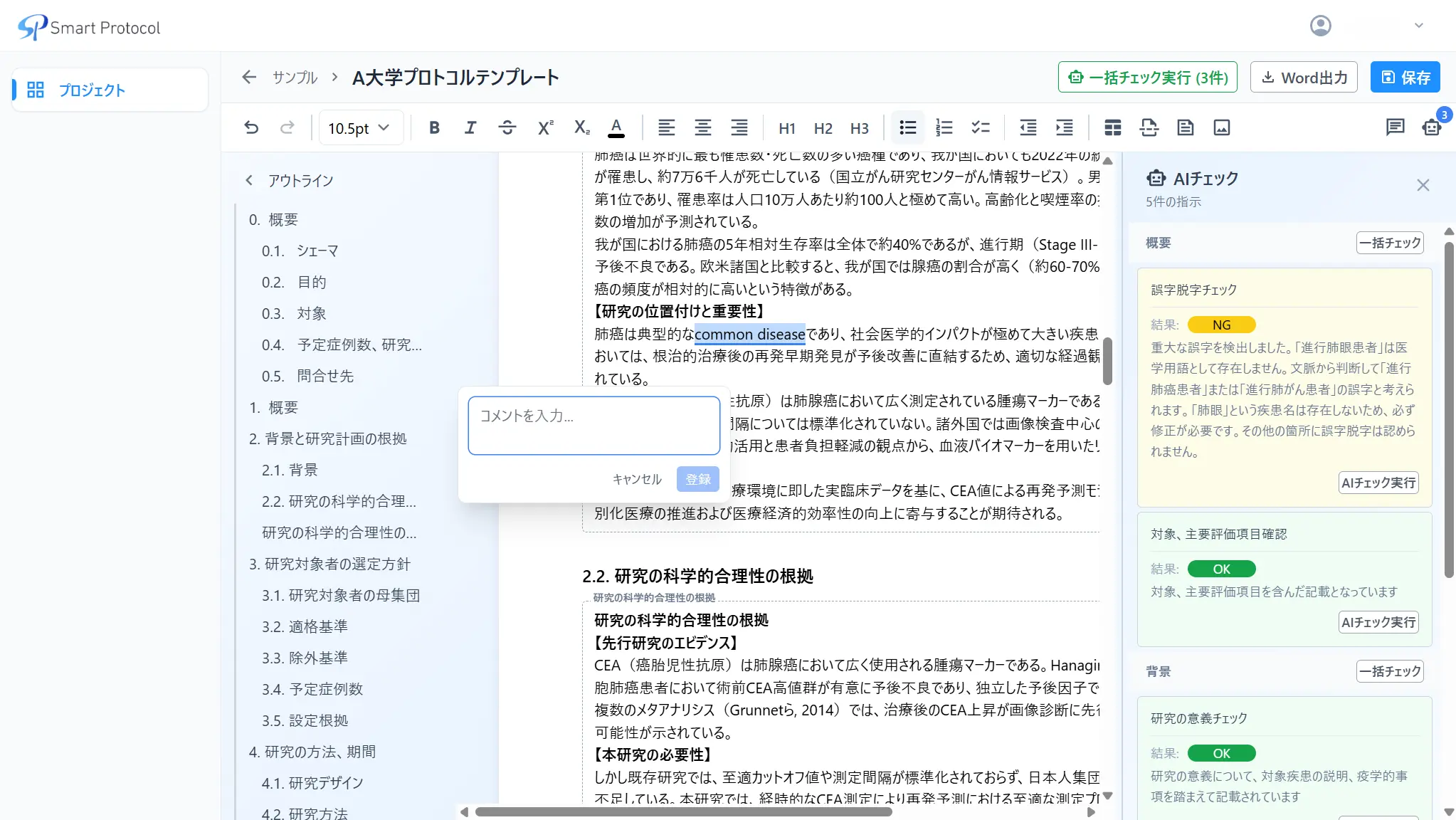This screenshot has height=820, width=1456.
Task: Insert an image from the toolbar
Action: tap(1221, 127)
